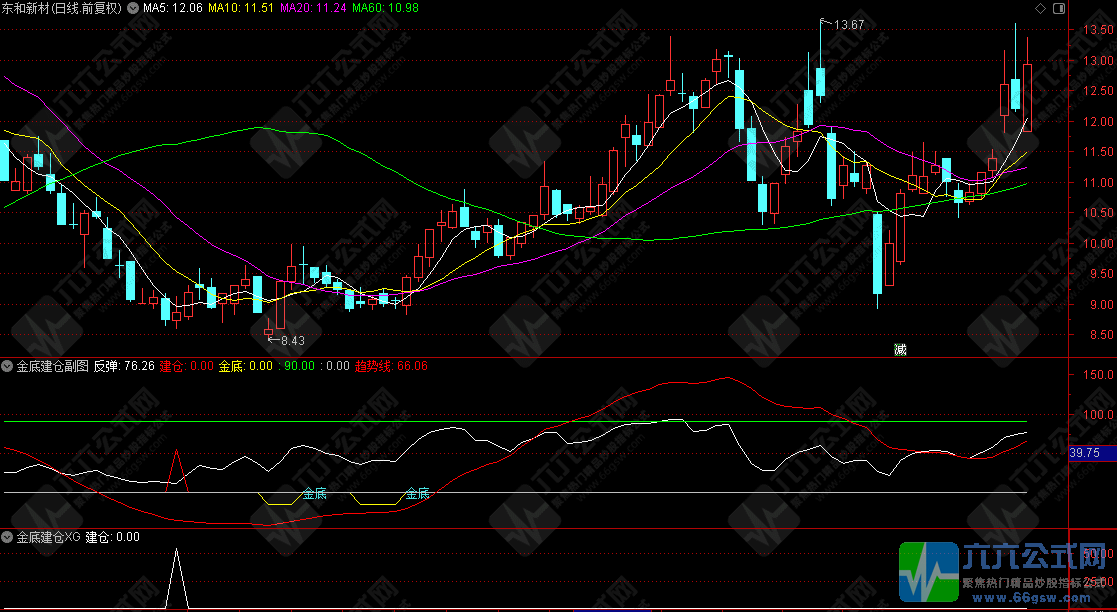Select the 趋势线 trend line value label
1117x612 pixels.
pyautogui.click(x=391, y=366)
